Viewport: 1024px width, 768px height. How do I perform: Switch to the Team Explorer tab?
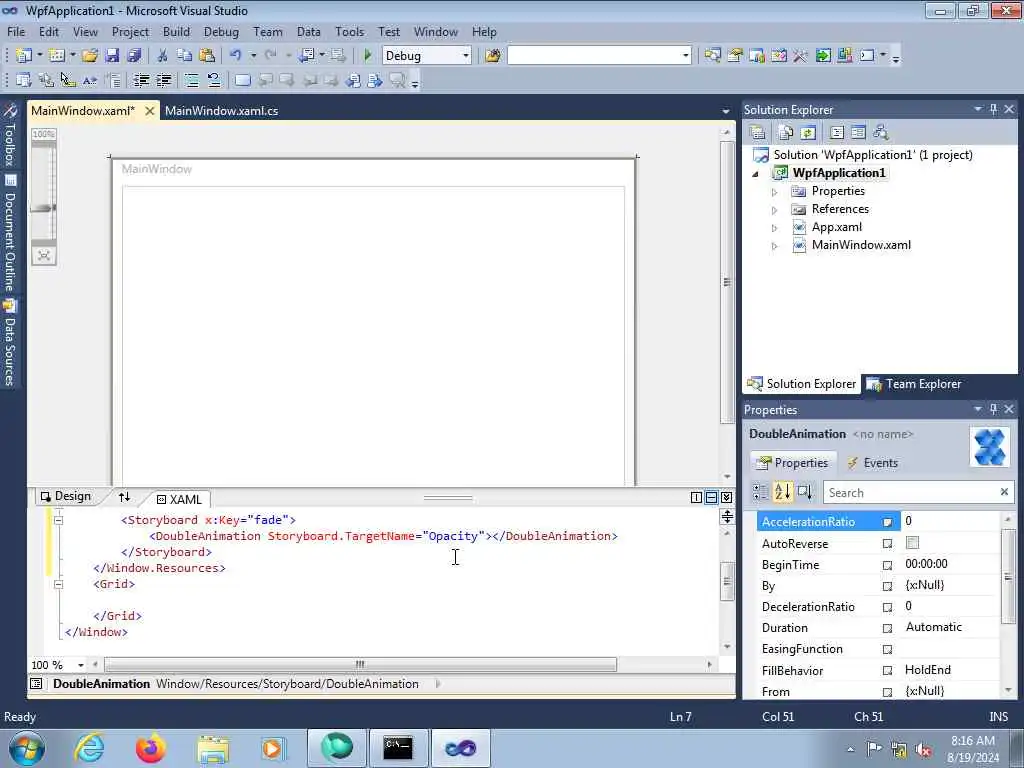914,384
